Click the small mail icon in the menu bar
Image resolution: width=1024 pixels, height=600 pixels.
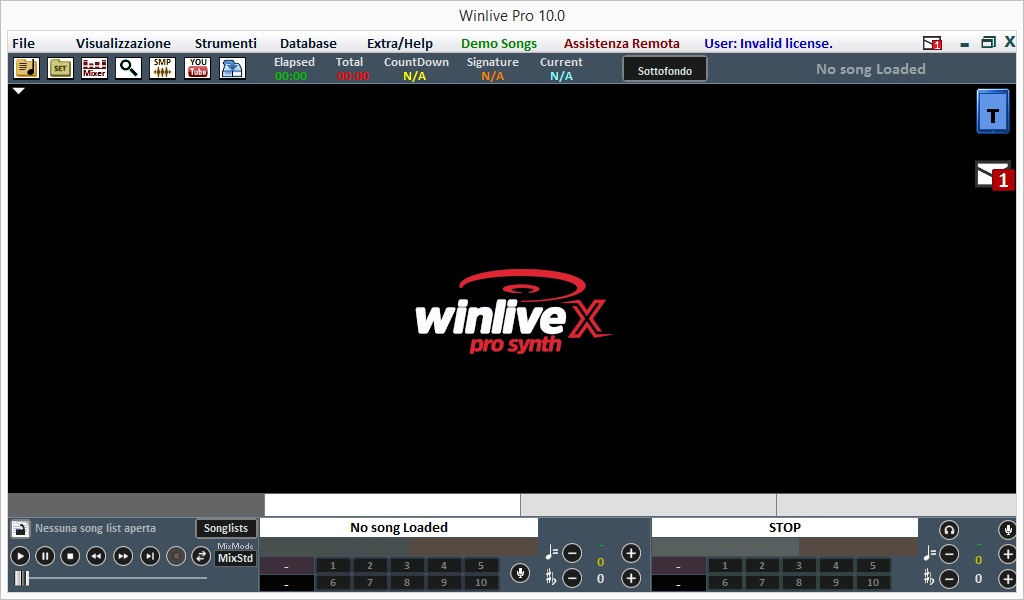932,43
